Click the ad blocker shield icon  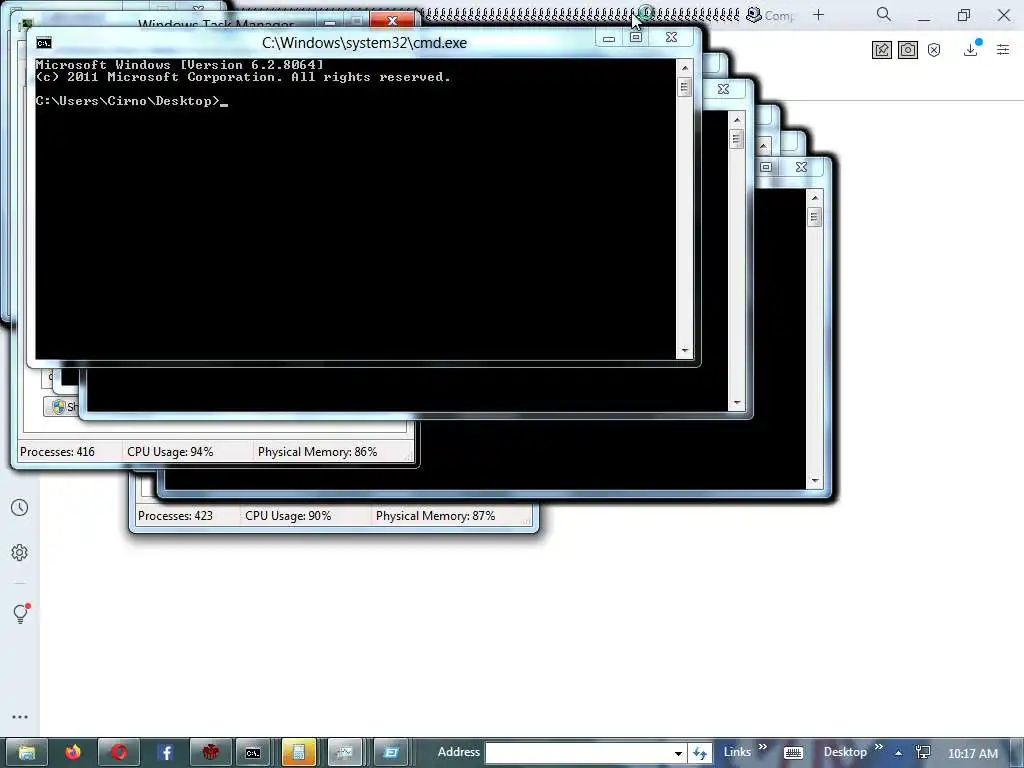[x=934, y=50]
